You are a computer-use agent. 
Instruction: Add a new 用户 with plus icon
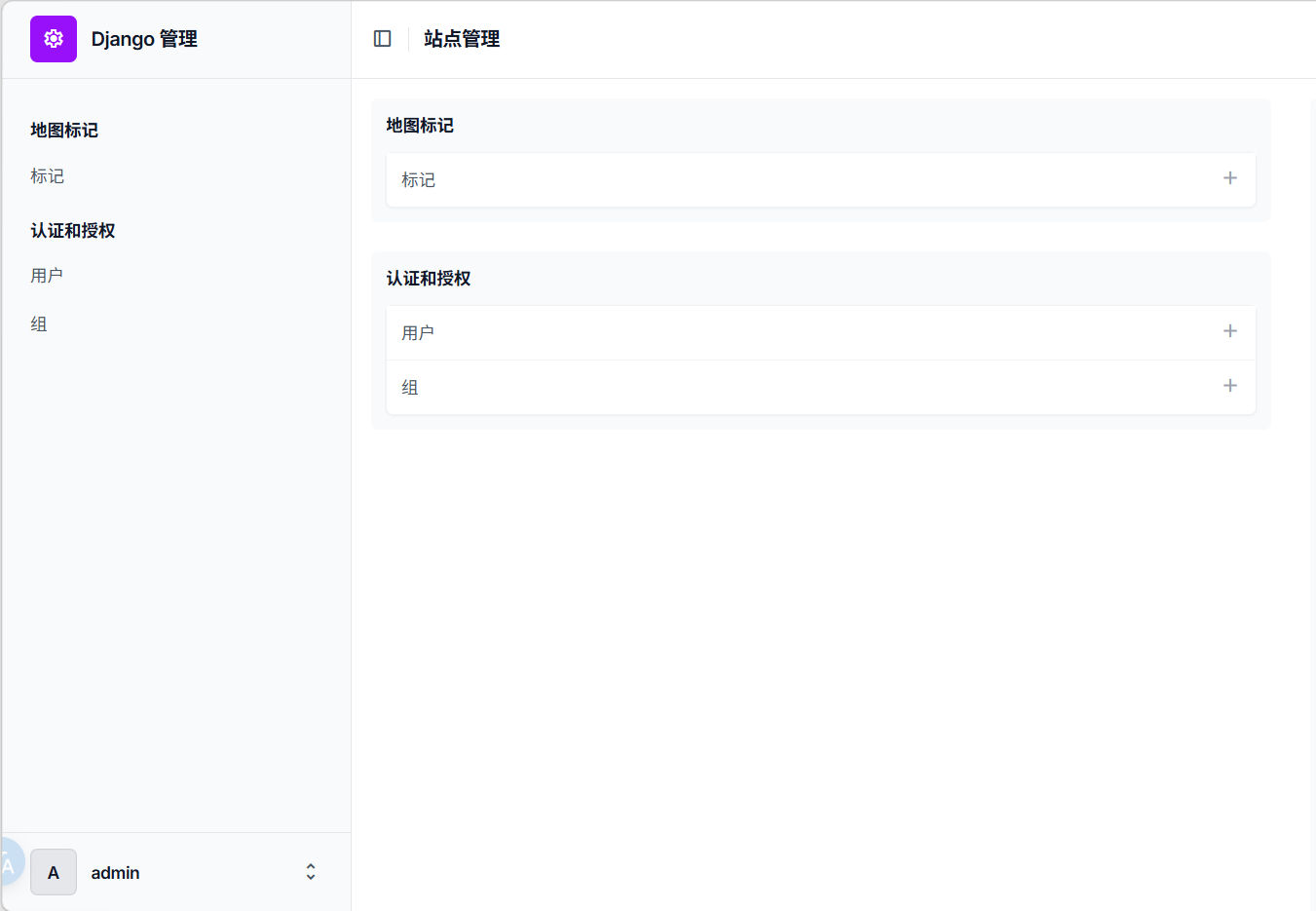pos(1230,331)
